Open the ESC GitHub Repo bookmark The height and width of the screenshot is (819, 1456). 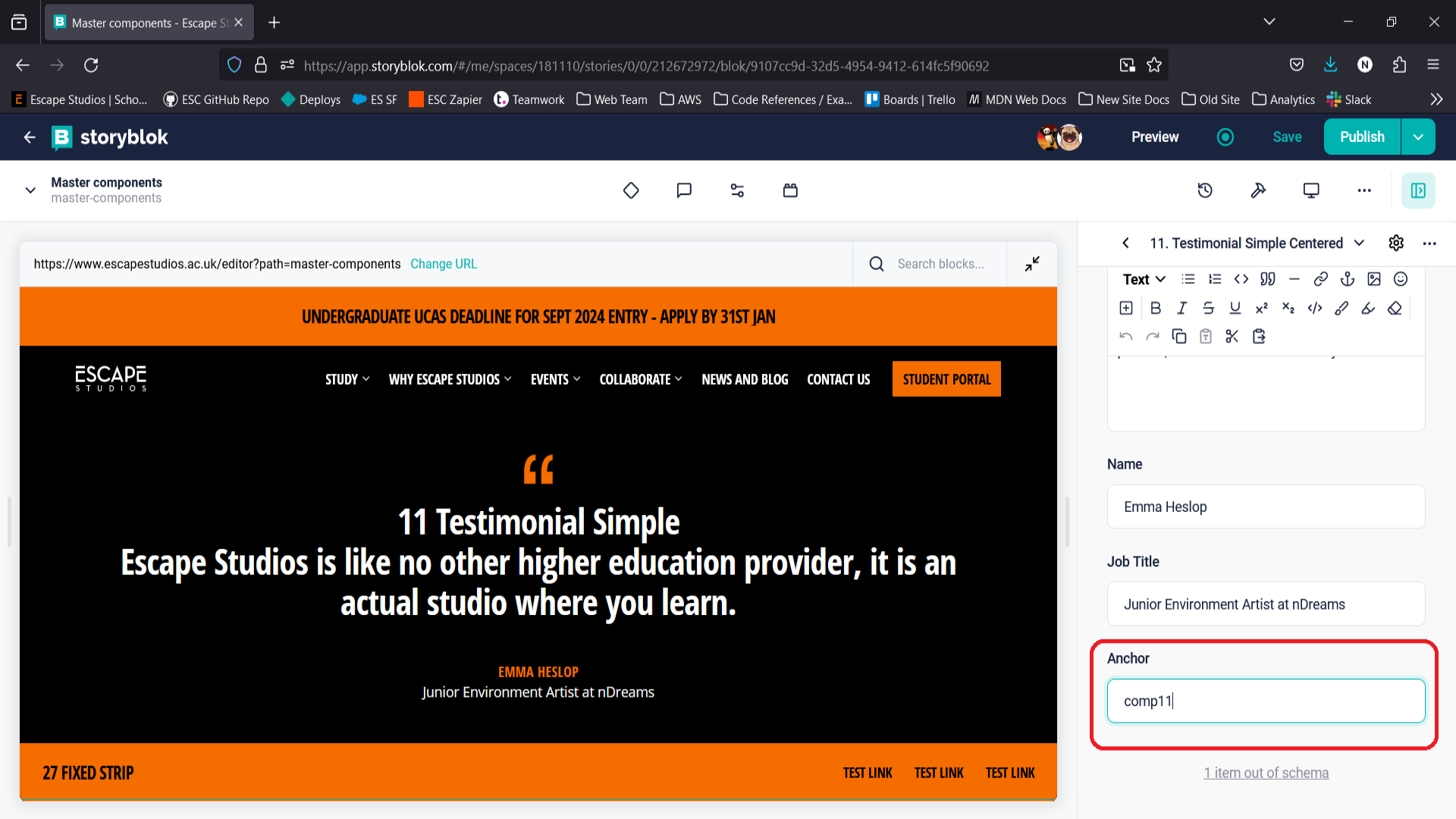pyautogui.click(x=216, y=99)
